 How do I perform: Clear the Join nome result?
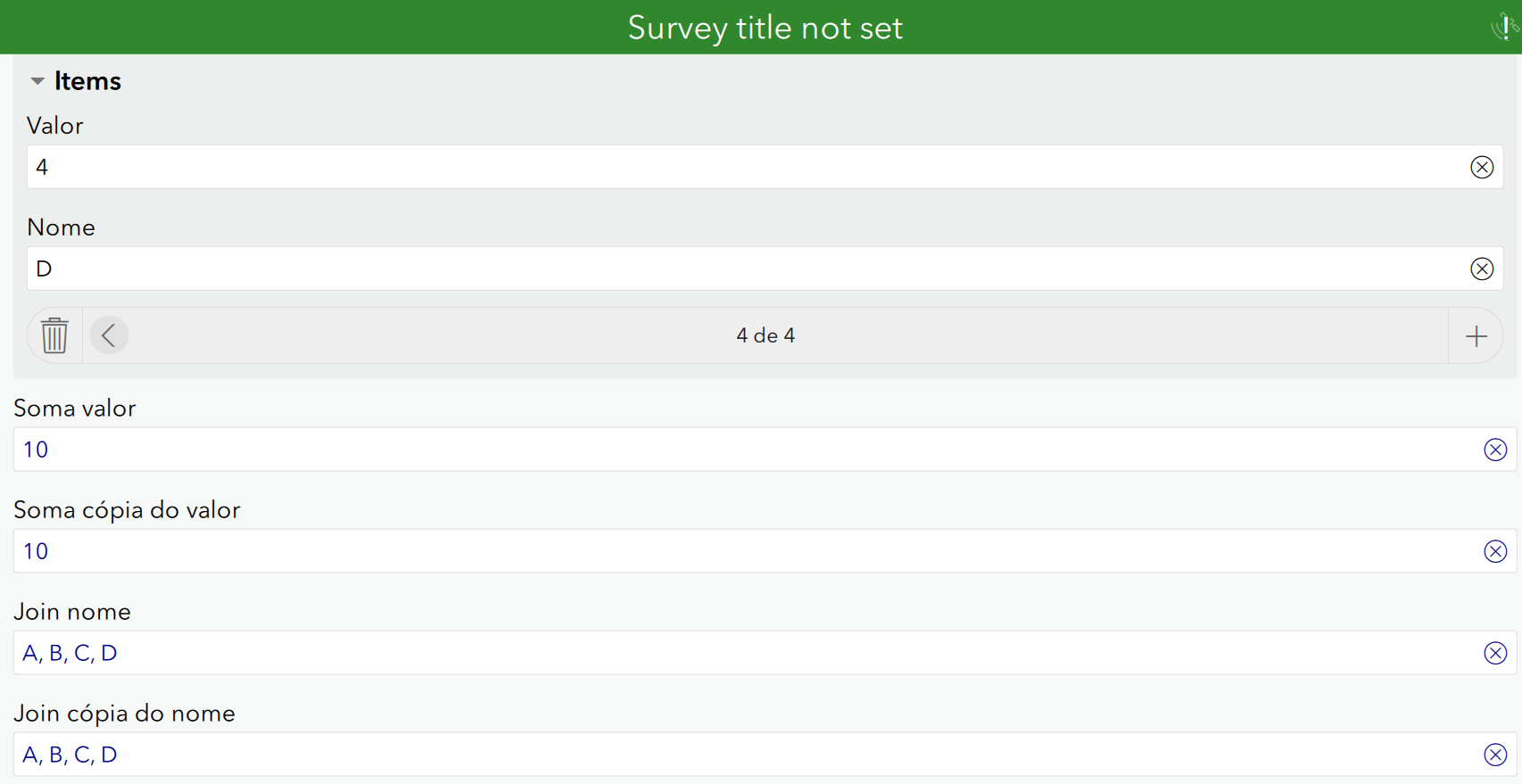click(1495, 653)
